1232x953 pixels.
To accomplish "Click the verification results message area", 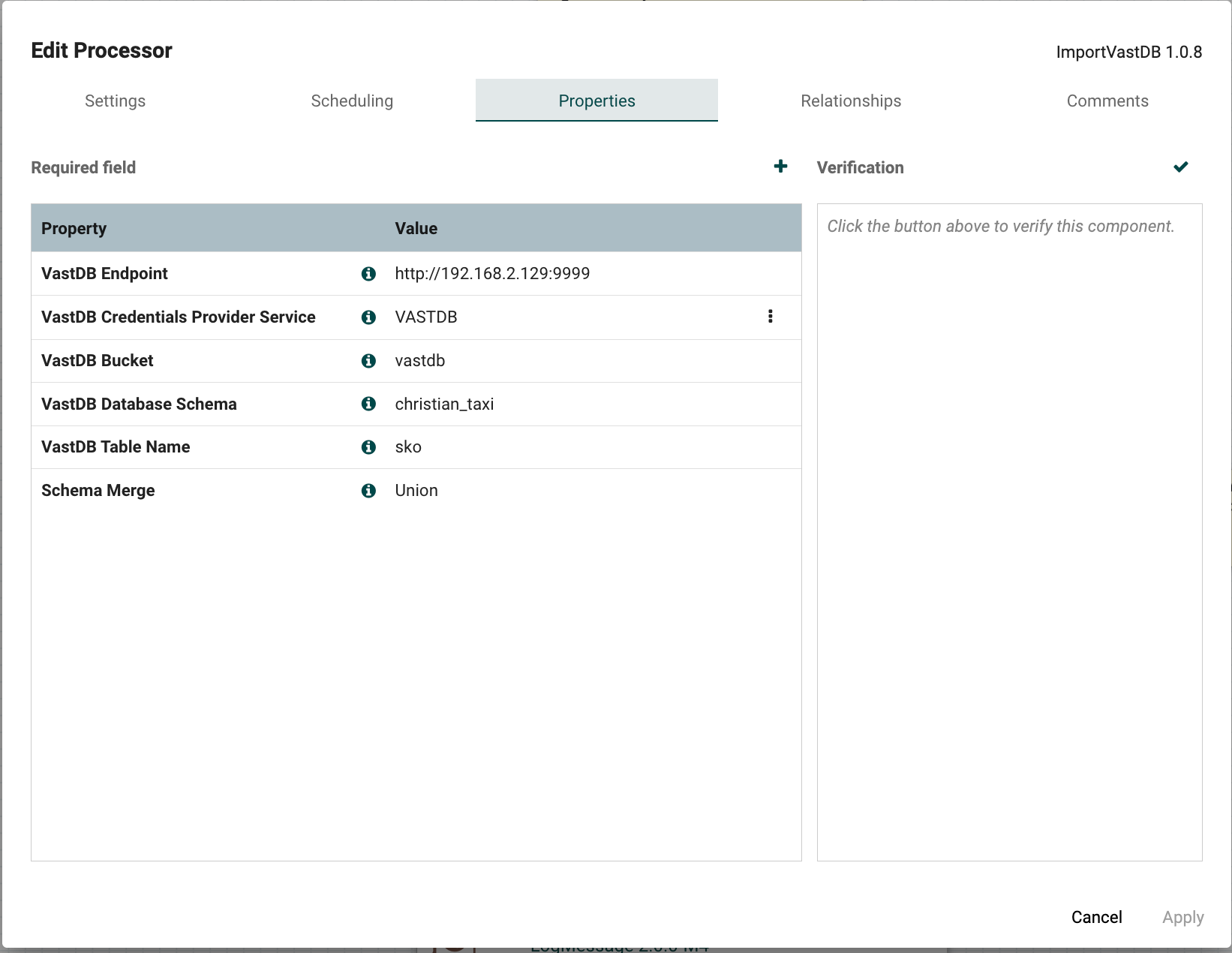I will coord(1009,532).
